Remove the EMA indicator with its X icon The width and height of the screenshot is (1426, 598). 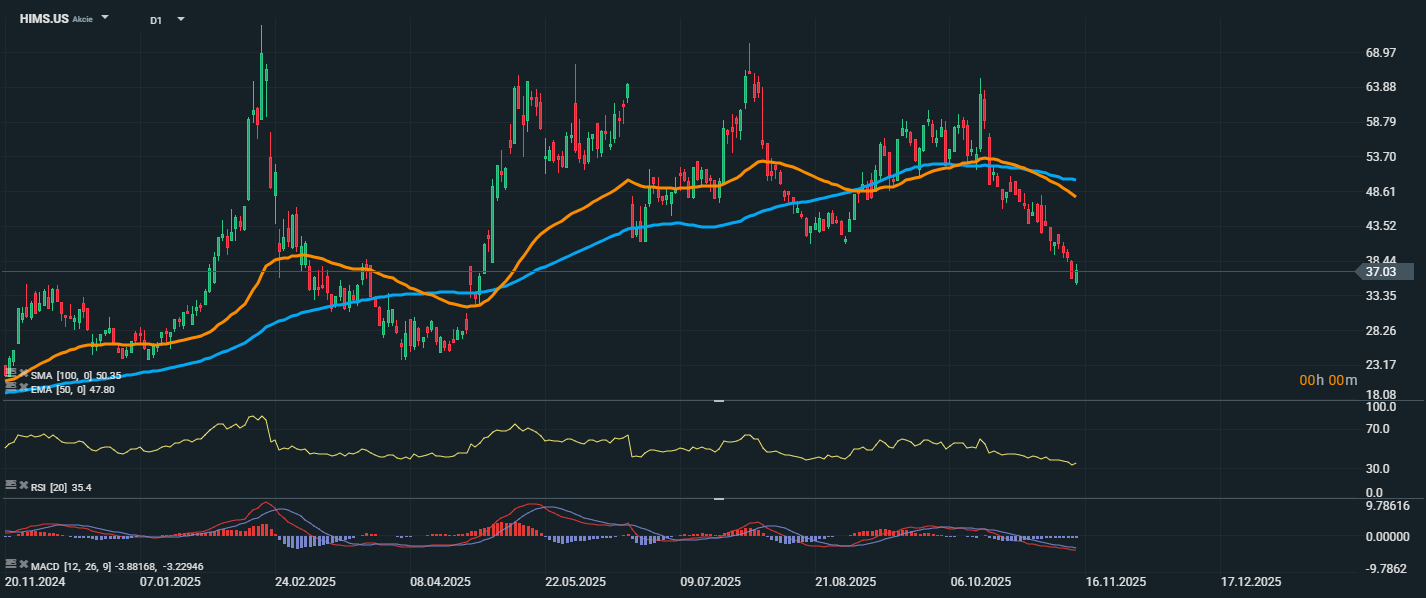click(x=23, y=385)
